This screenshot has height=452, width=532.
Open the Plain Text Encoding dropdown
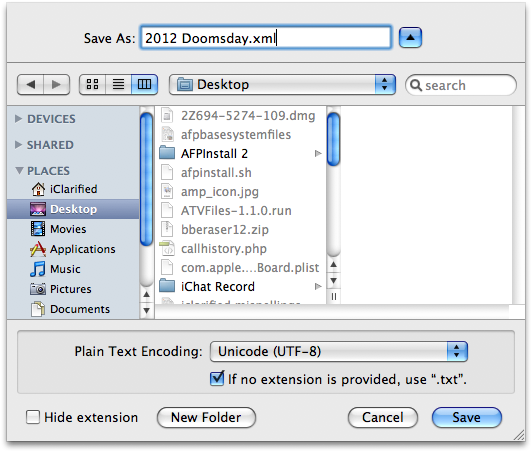click(x=339, y=351)
